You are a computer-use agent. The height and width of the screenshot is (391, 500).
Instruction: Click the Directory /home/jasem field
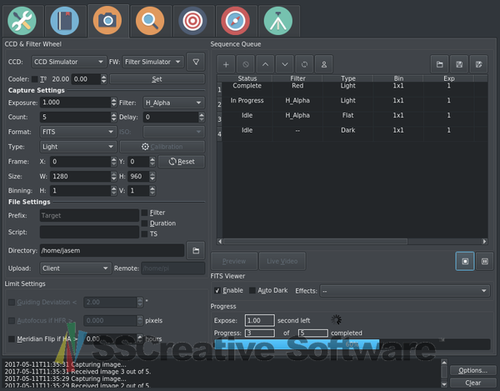pyautogui.click(x=112, y=251)
